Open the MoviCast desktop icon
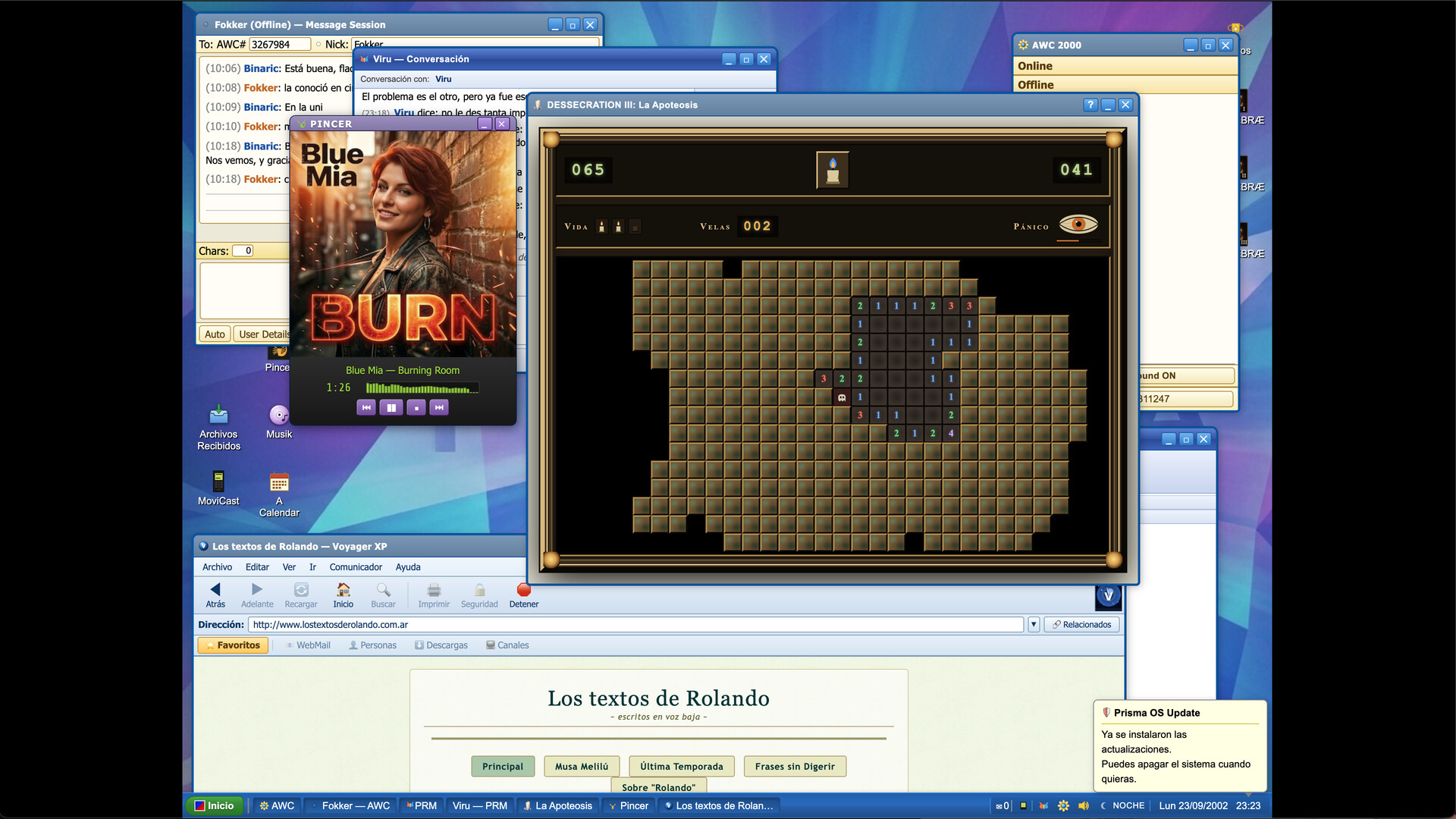The width and height of the screenshot is (1456, 819). [x=218, y=488]
